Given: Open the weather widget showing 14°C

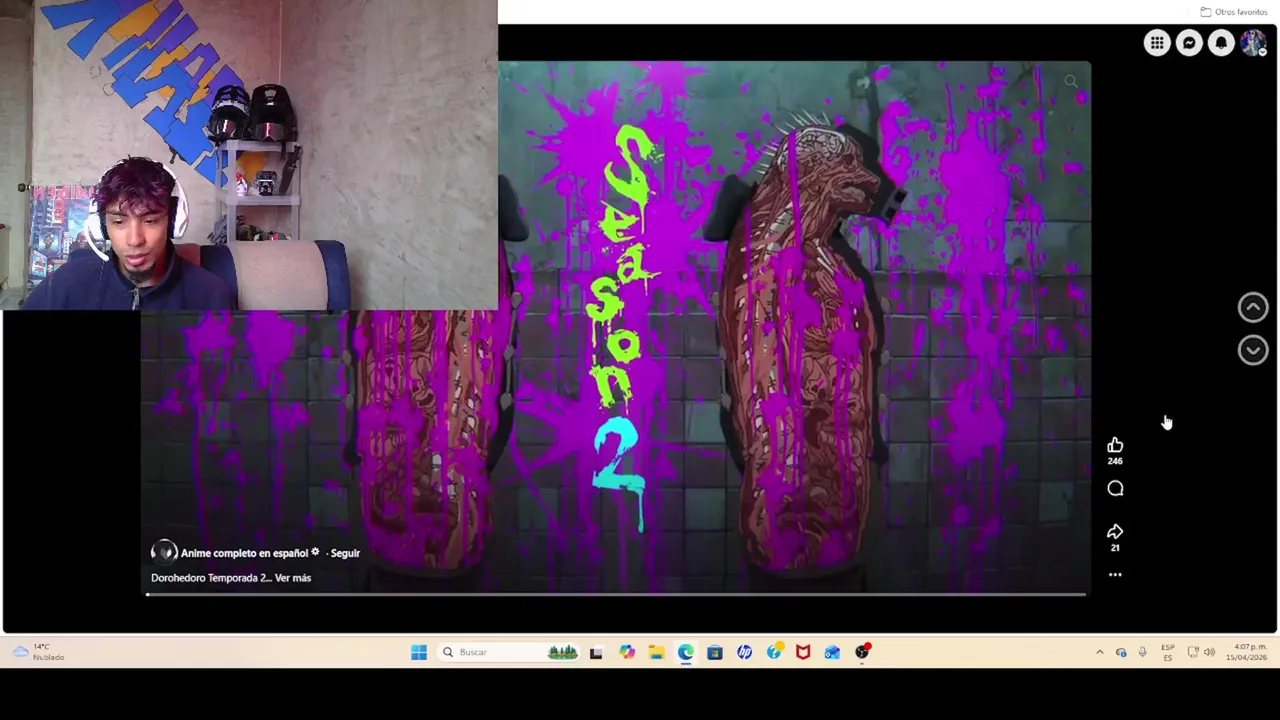Looking at the screenshot, I should [x=39, y=652].
